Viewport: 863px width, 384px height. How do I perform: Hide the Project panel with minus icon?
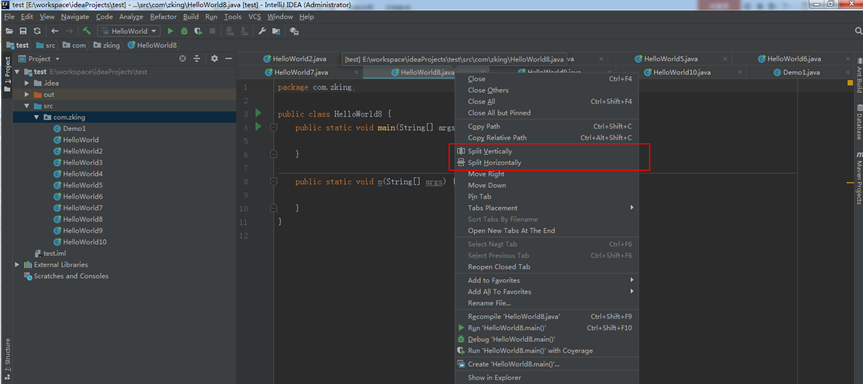click(228, 58)
